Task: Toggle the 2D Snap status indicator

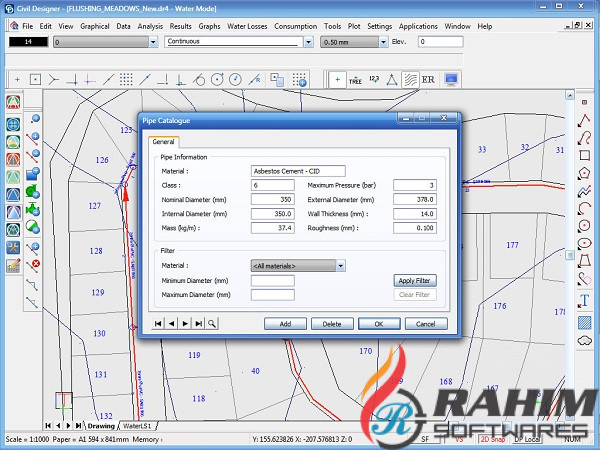Action: (493, 439)
